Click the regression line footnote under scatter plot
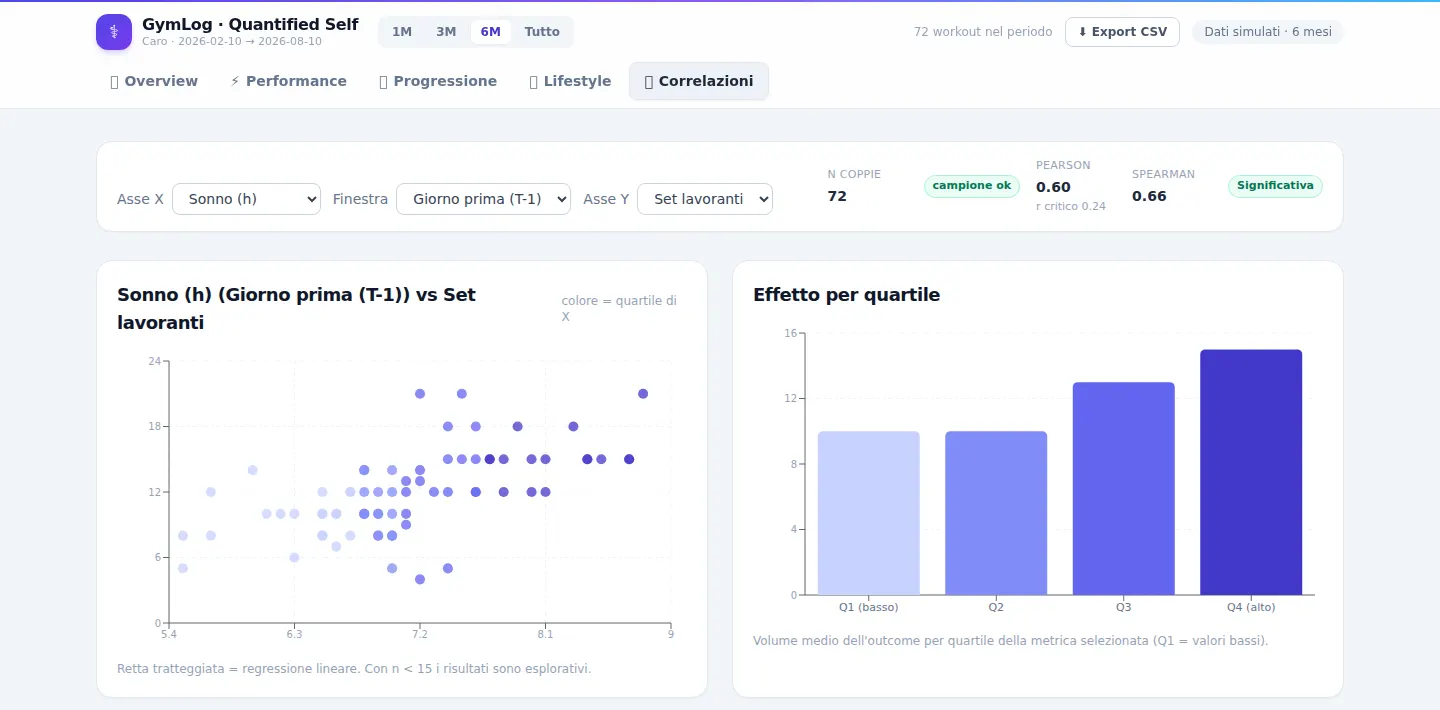 (354, 668)
